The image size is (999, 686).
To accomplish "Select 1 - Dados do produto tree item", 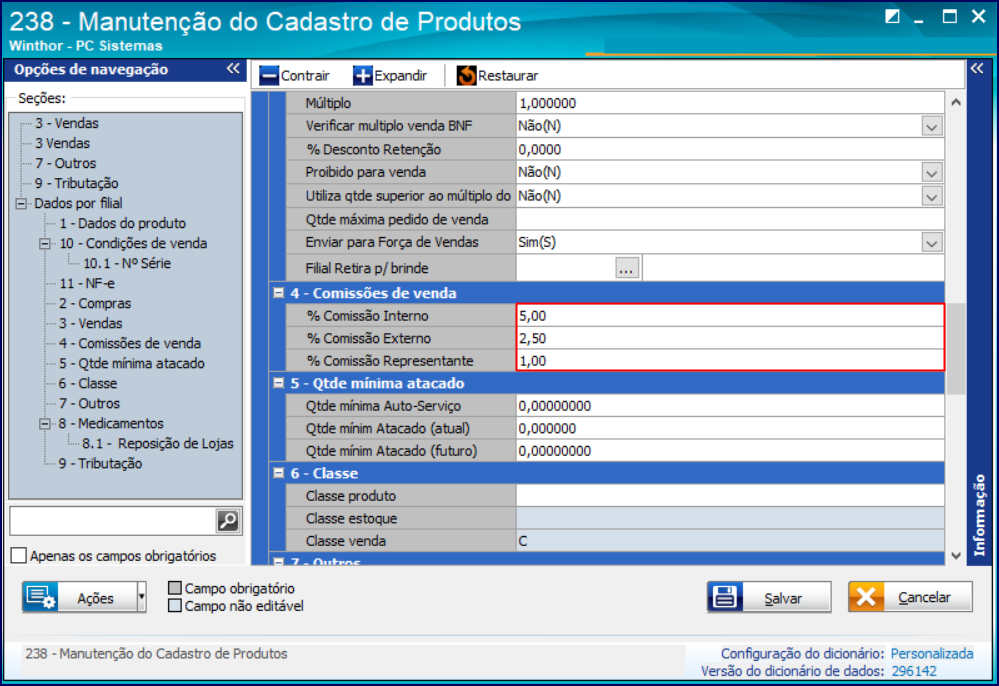I will [x=122, y=223].
